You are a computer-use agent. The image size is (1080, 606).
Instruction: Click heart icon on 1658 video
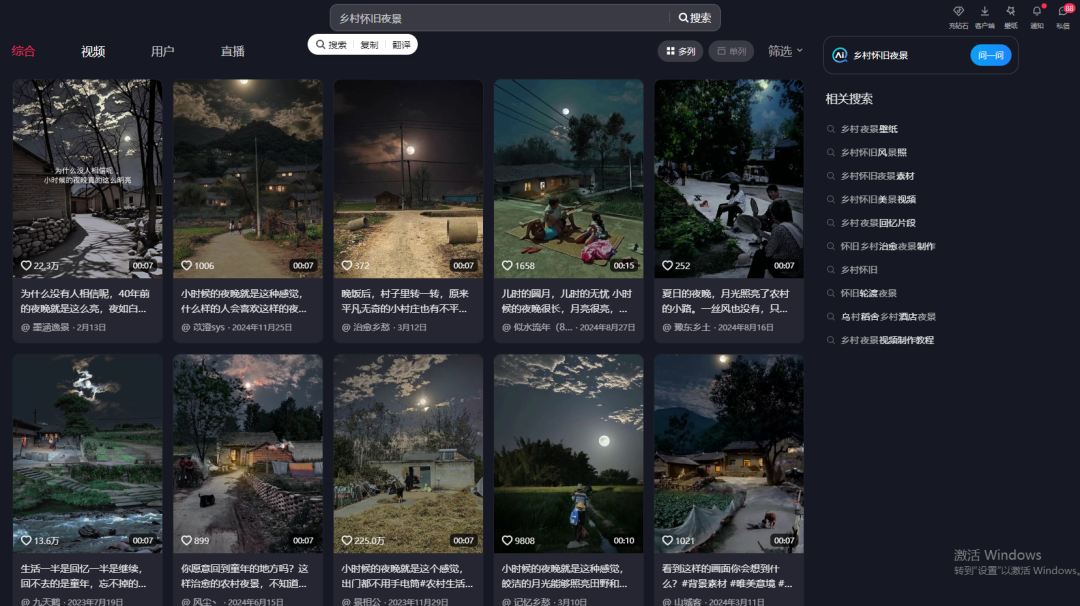pos(508,265)
